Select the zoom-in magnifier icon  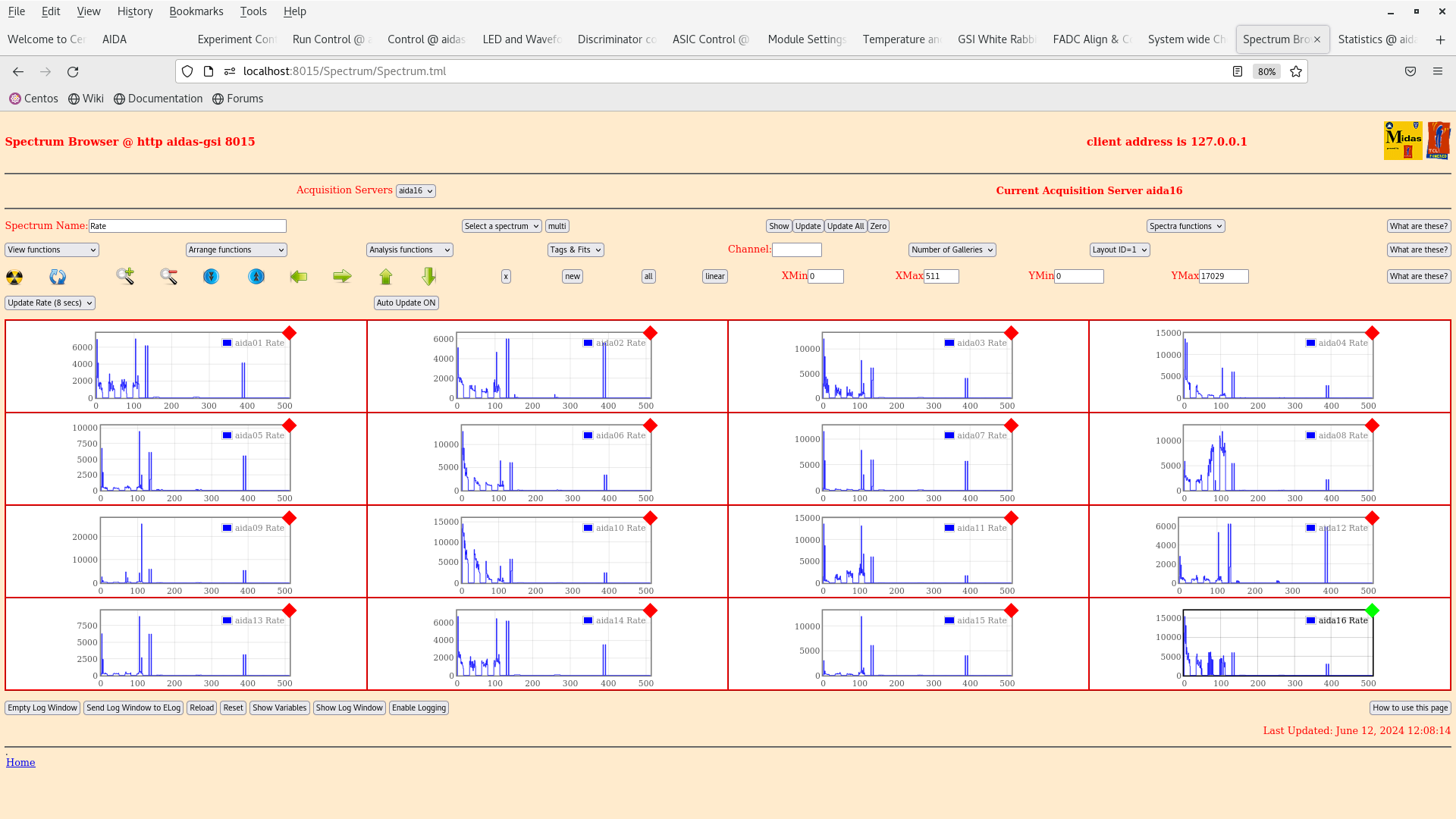click(x=124, y=277)
